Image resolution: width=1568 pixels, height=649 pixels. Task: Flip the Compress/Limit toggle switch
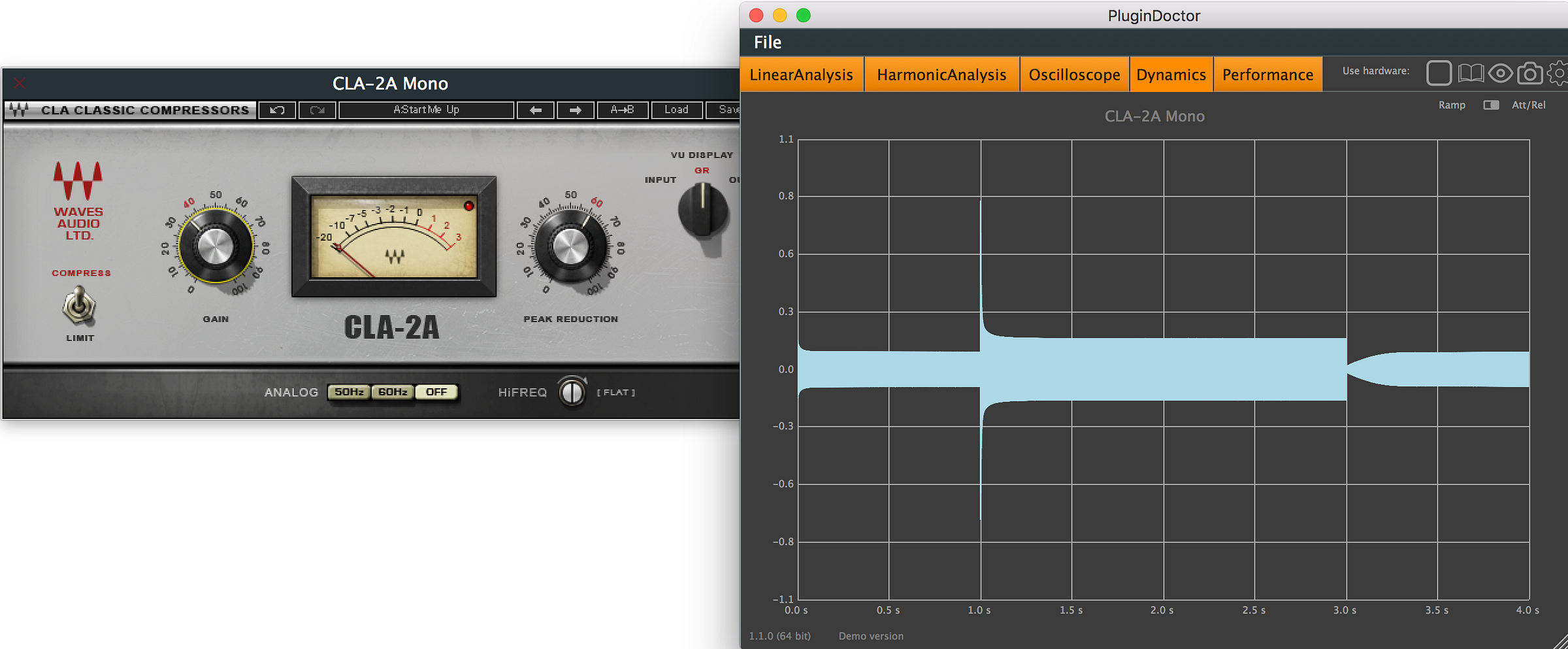[x=79, y=306]
